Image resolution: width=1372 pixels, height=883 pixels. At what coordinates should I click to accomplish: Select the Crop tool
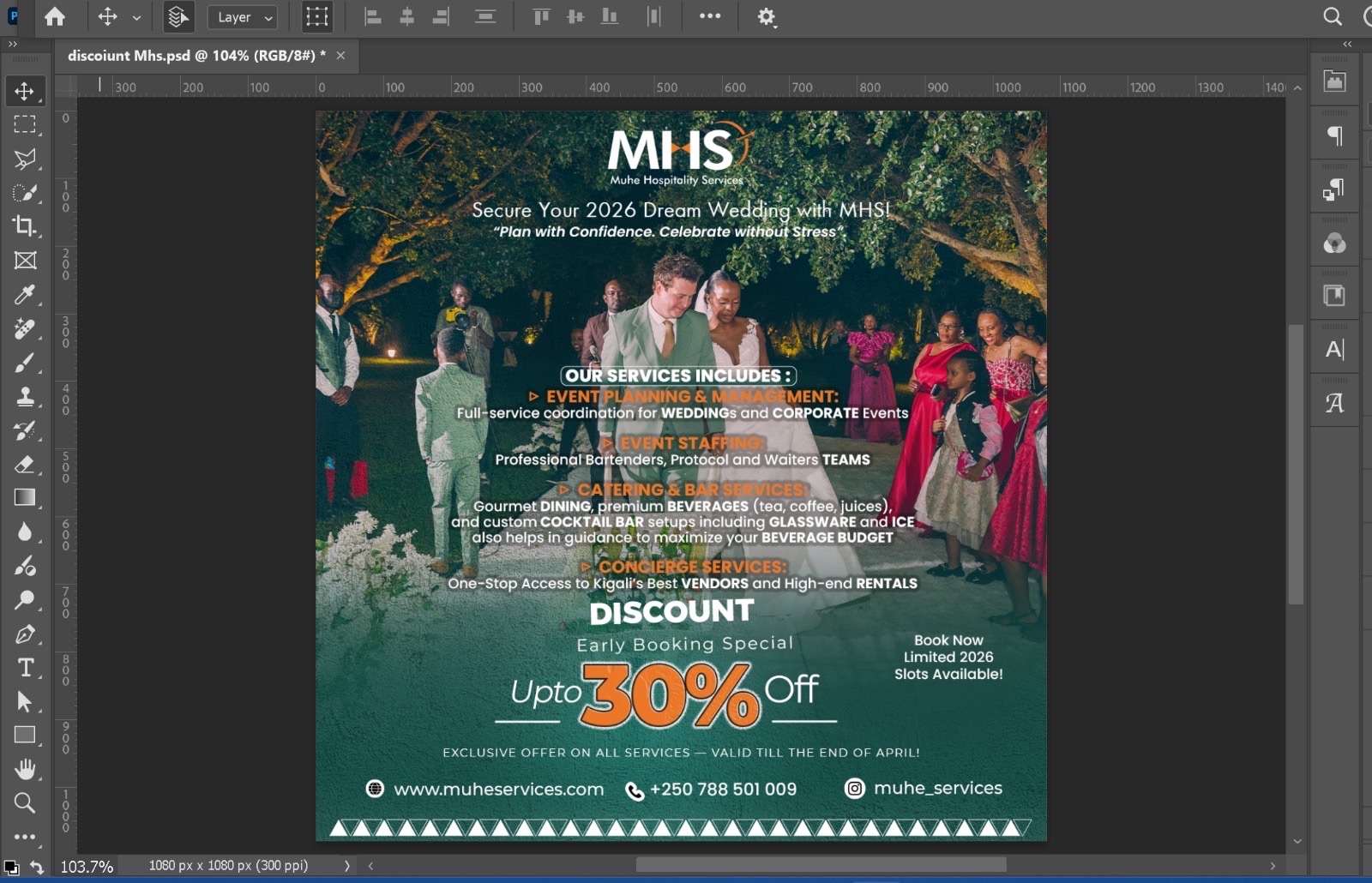[25, 226]
